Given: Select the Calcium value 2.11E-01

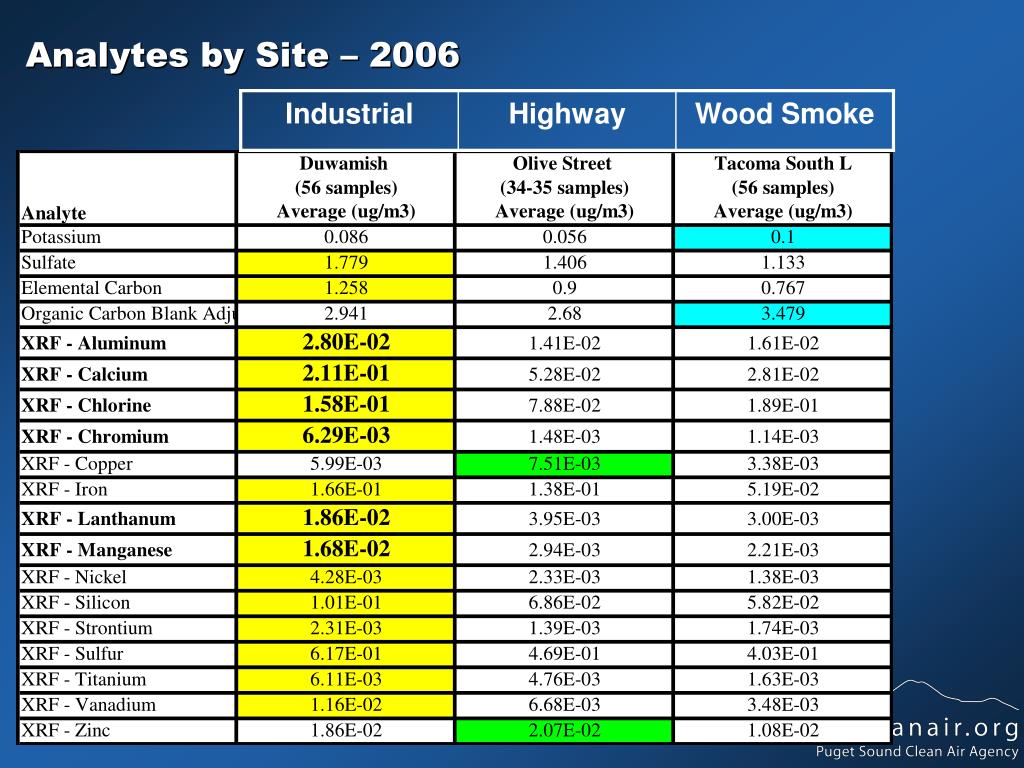Looking at the screenshot, I should (x=345, y=374).
